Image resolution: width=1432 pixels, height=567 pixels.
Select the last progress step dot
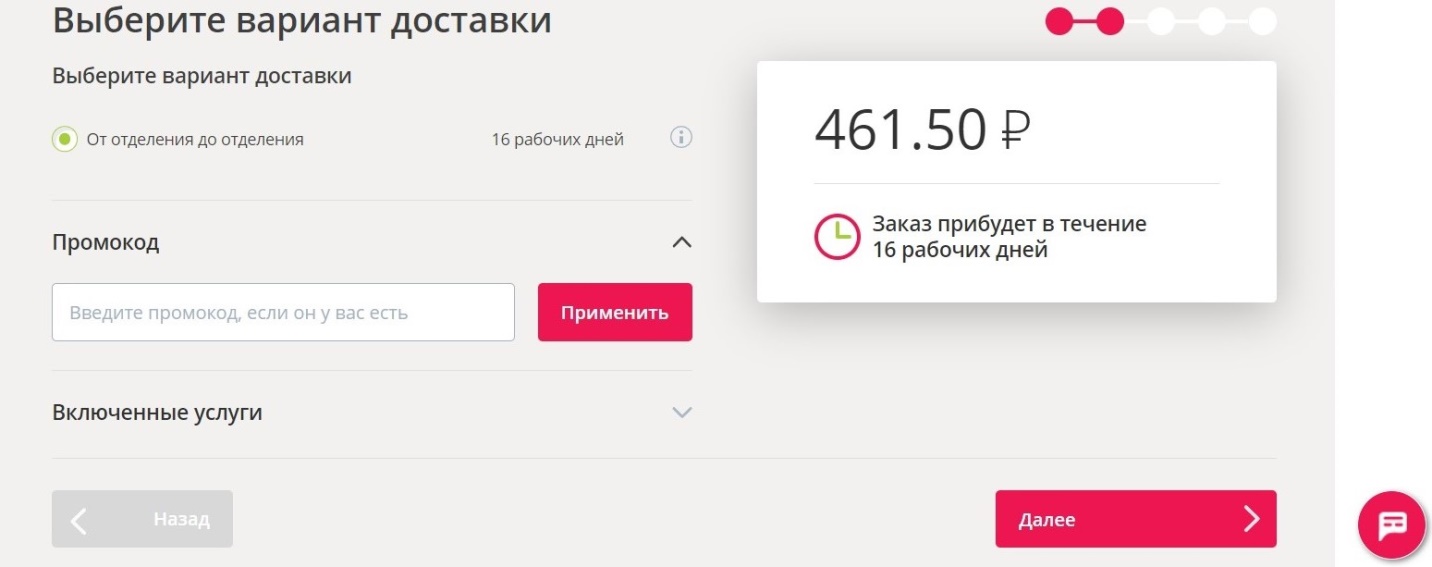[1263, 21]
